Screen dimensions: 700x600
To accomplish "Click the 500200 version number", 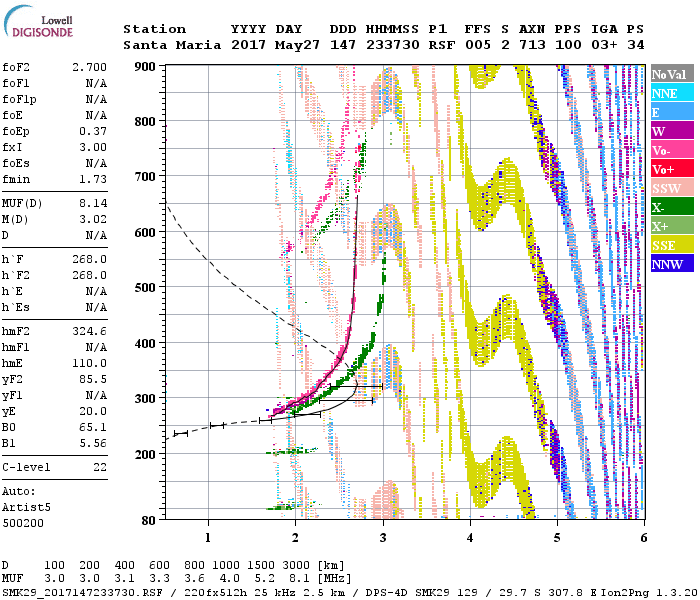I will (x=23, y=523).
